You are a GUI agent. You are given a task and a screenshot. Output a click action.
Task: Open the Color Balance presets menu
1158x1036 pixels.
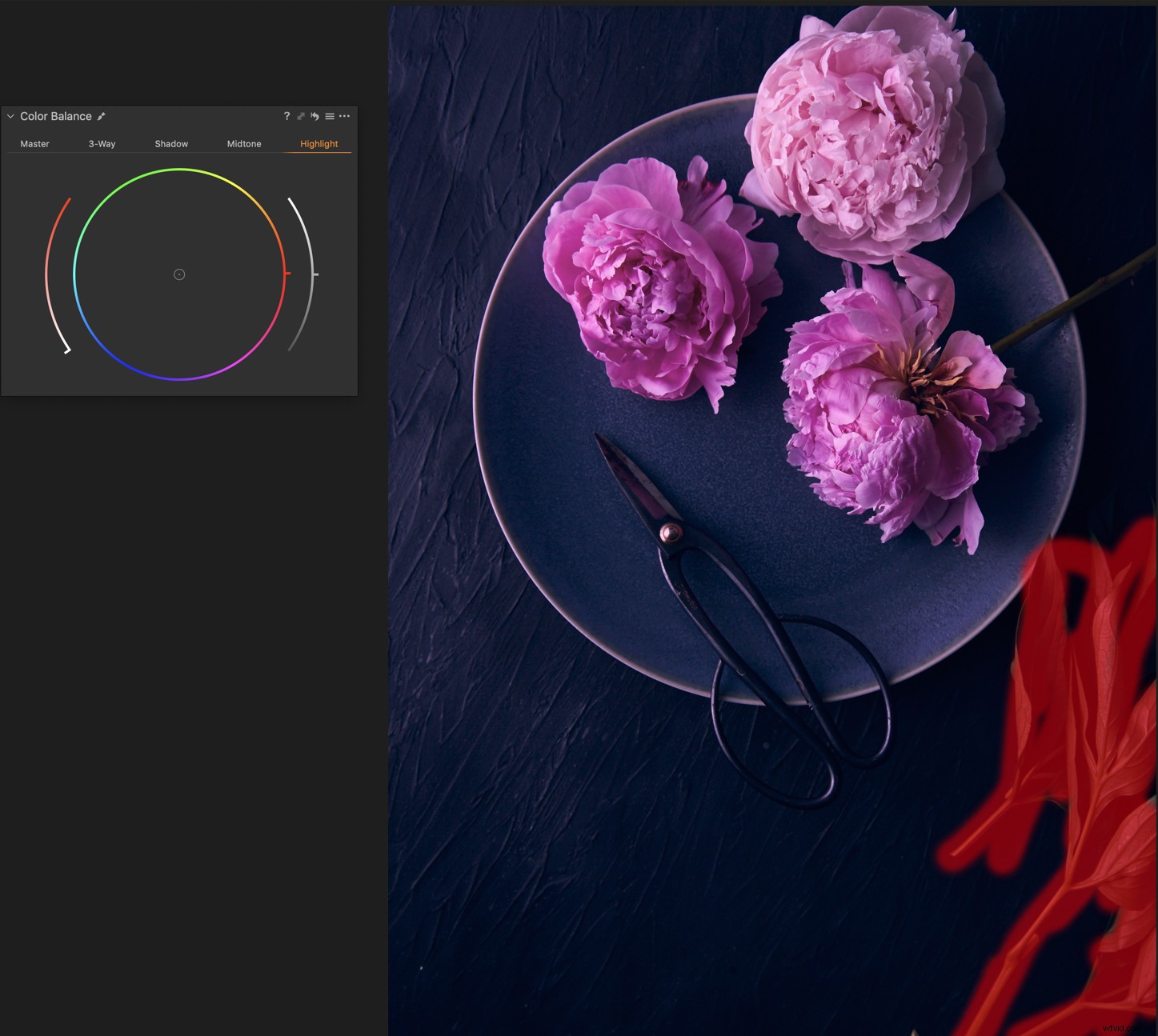[x=331, y=116]
